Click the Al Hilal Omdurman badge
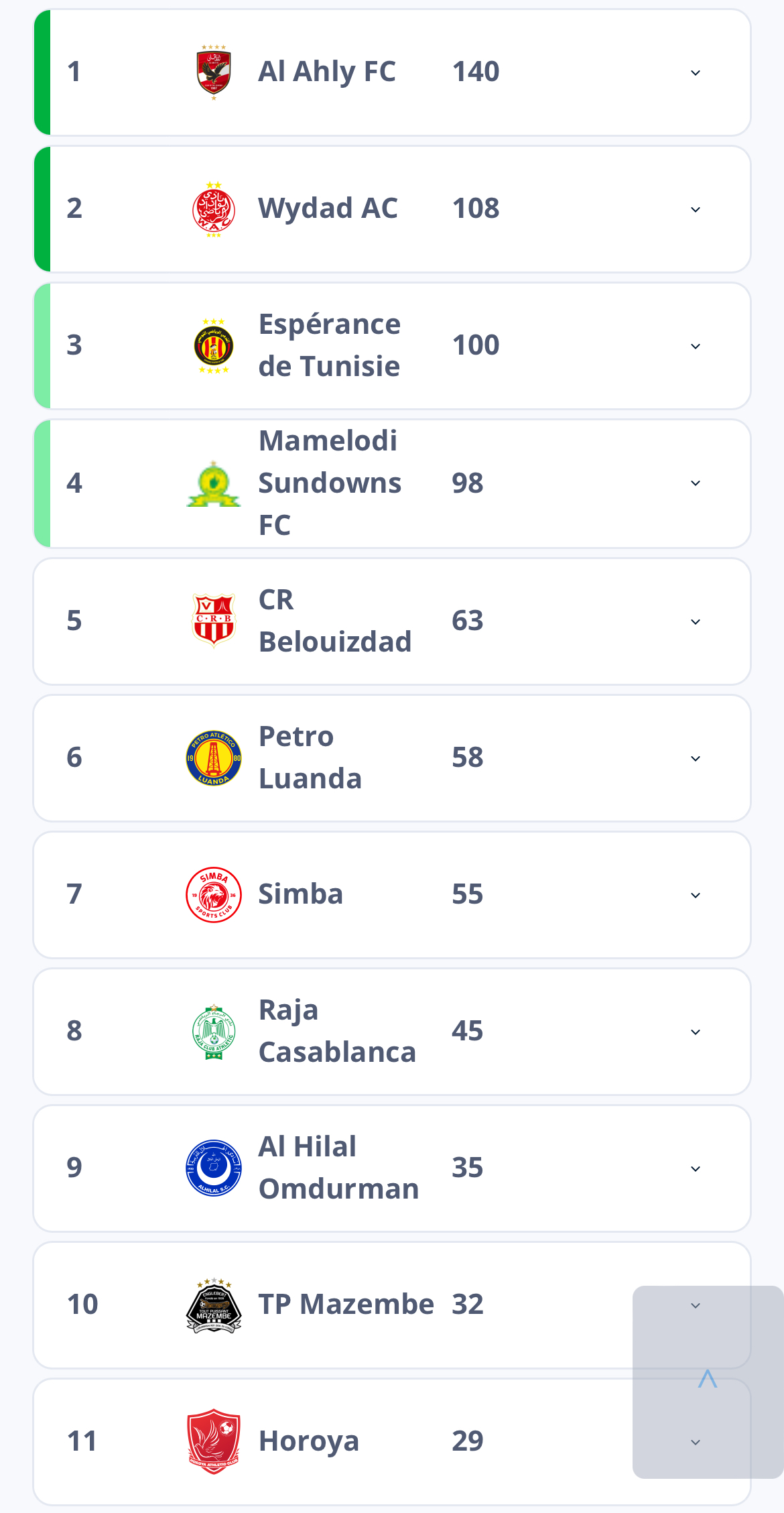This screenshot has height=1513, width=784. tap(214, 1168)
